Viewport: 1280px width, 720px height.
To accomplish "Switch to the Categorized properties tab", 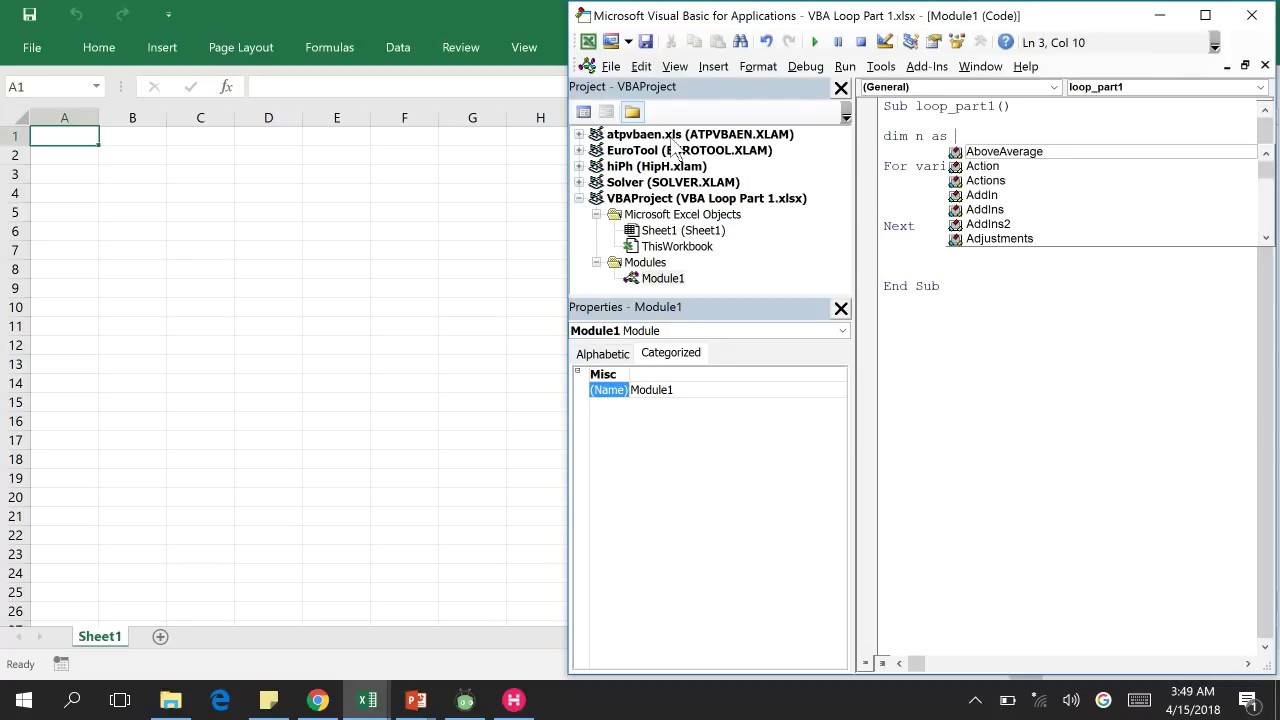I will 671,353.
